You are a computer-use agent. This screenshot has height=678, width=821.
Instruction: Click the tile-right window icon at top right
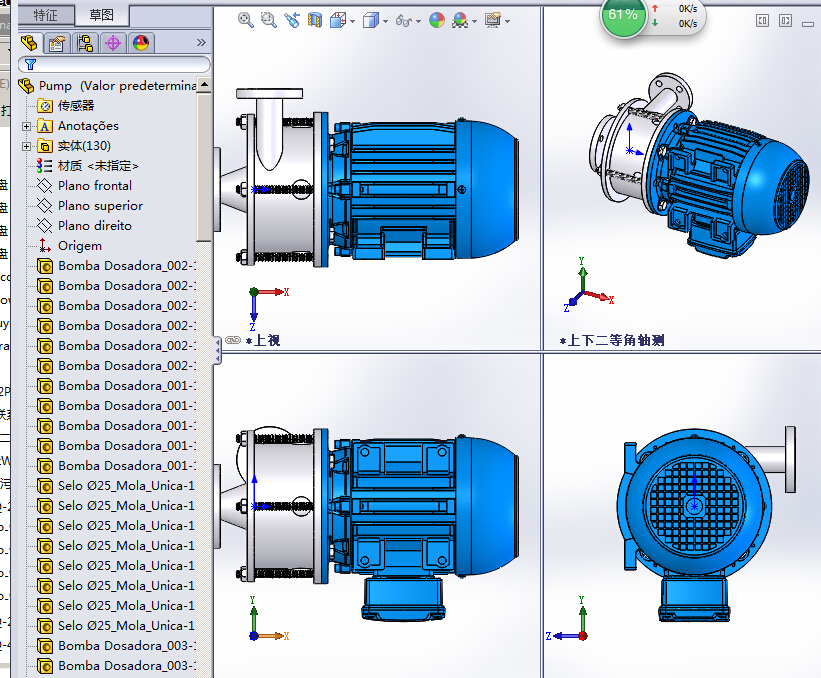point(785,20)
